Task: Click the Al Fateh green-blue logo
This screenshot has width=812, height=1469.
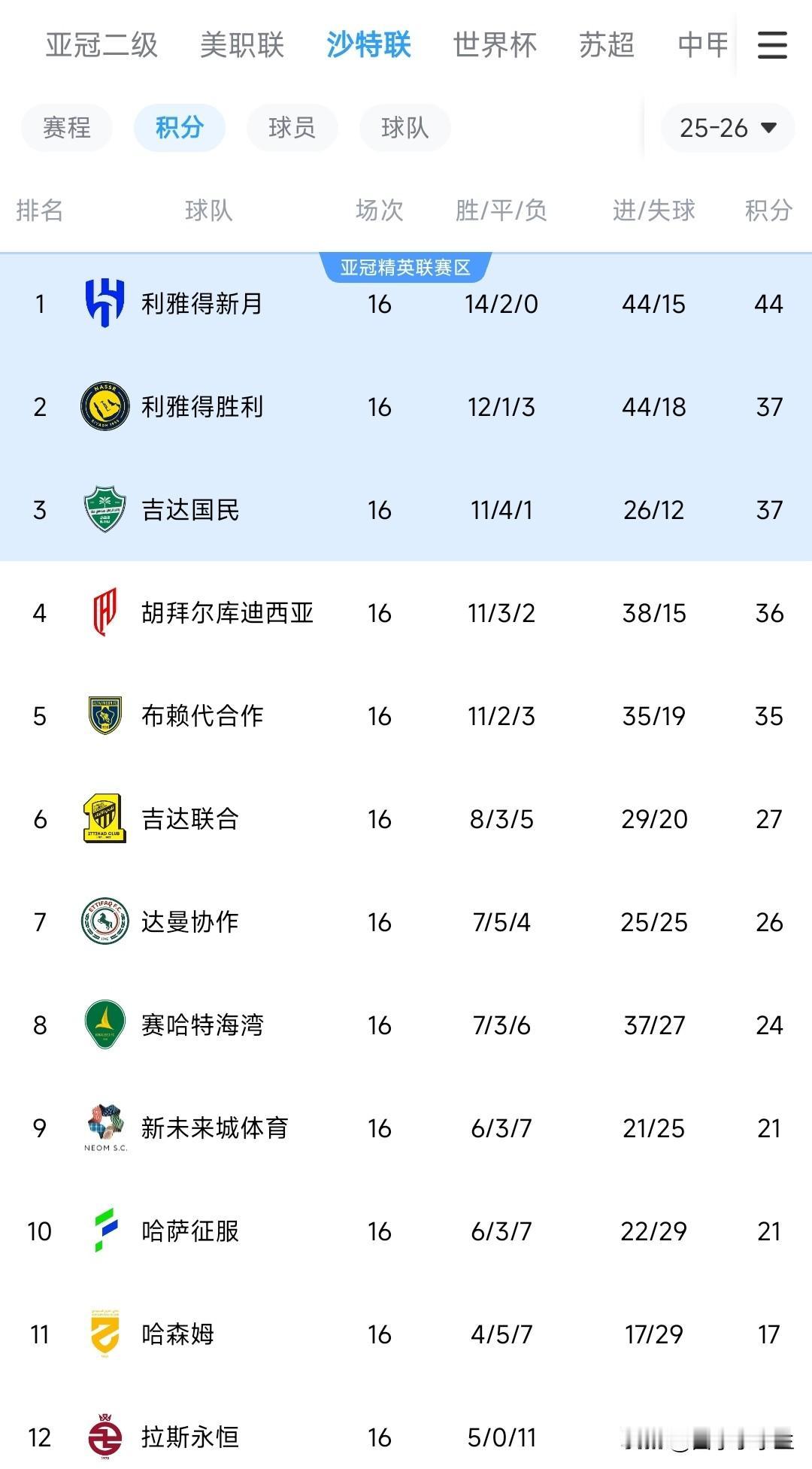Action: [105, 1231]
